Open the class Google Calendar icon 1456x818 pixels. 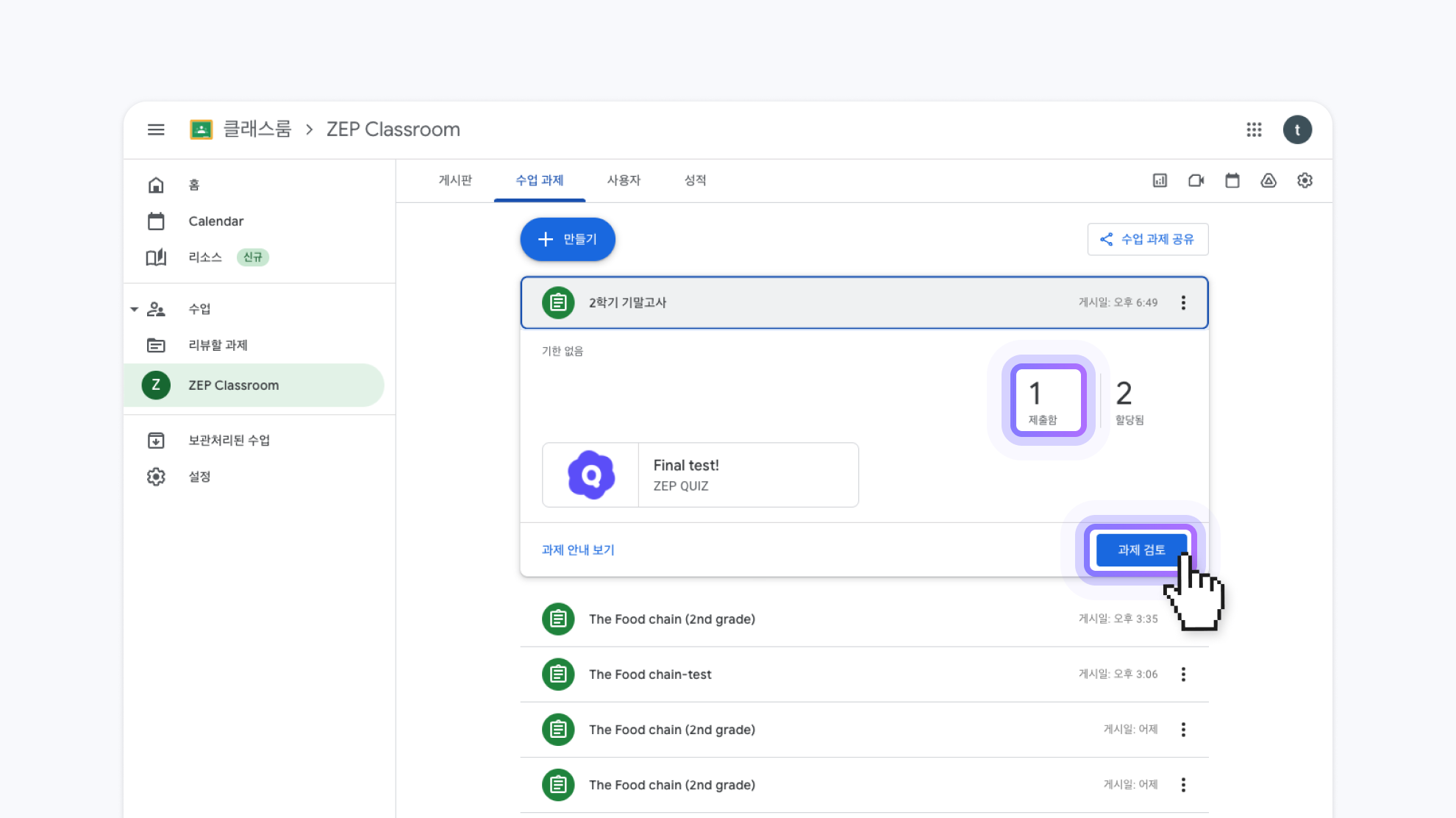(1232, 180)
